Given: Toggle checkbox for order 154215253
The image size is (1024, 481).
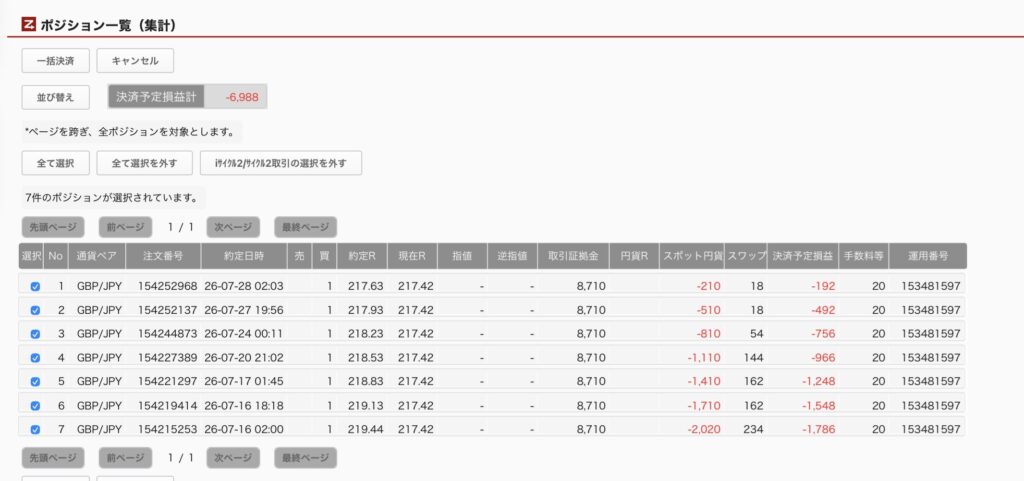Looking at the screenshot, I should (35, 430).
